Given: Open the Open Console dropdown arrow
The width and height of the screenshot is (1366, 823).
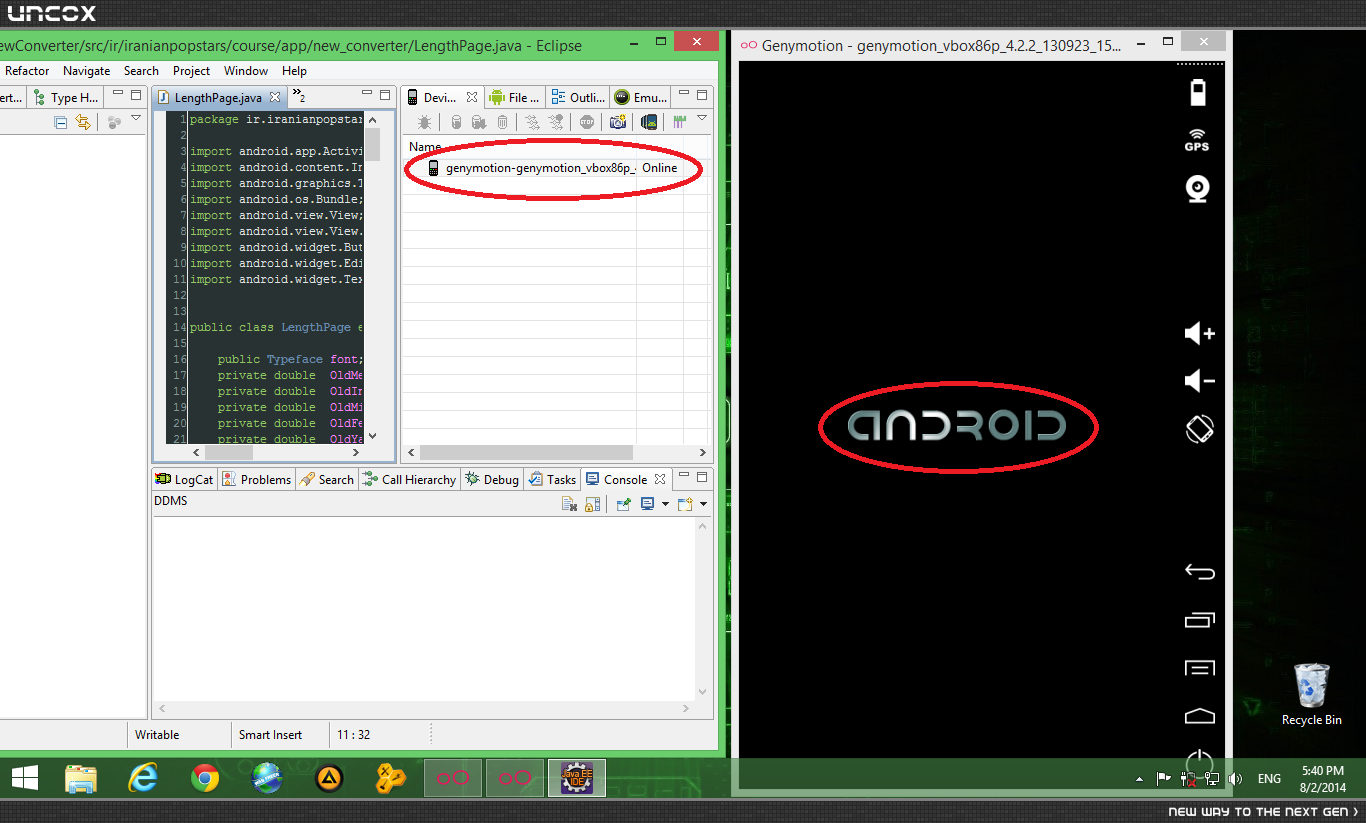Looking at the screenshot, I should point(703,504).
